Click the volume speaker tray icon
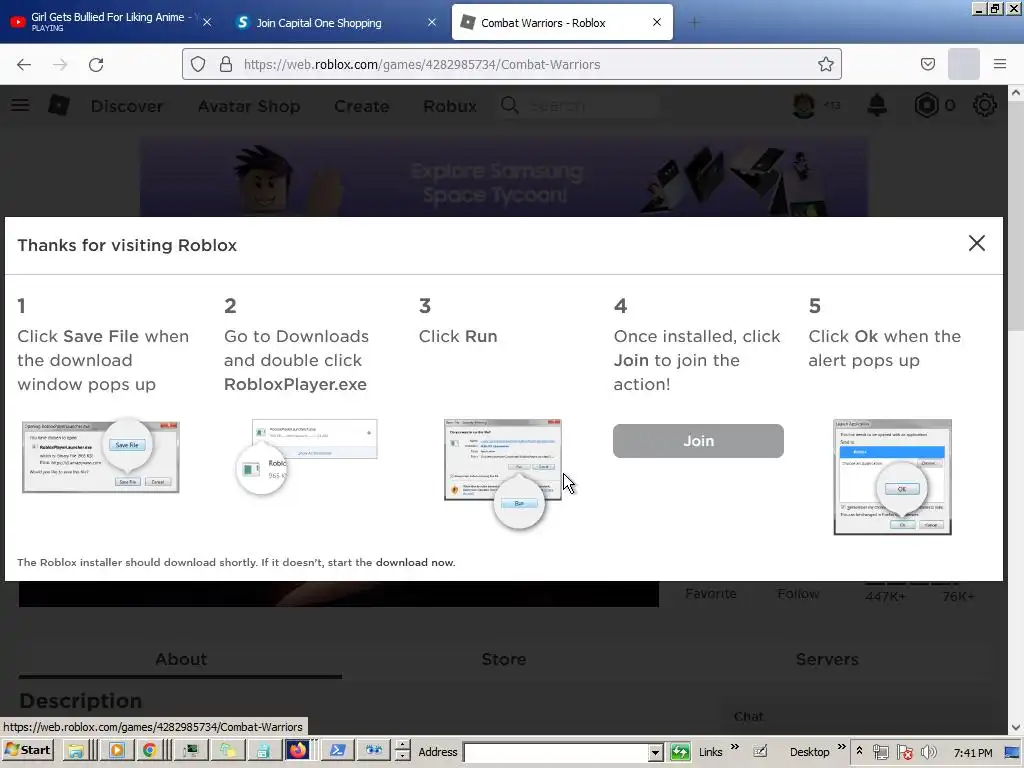Viewport: 1024px width, 768px height. (x=929, y=752)
